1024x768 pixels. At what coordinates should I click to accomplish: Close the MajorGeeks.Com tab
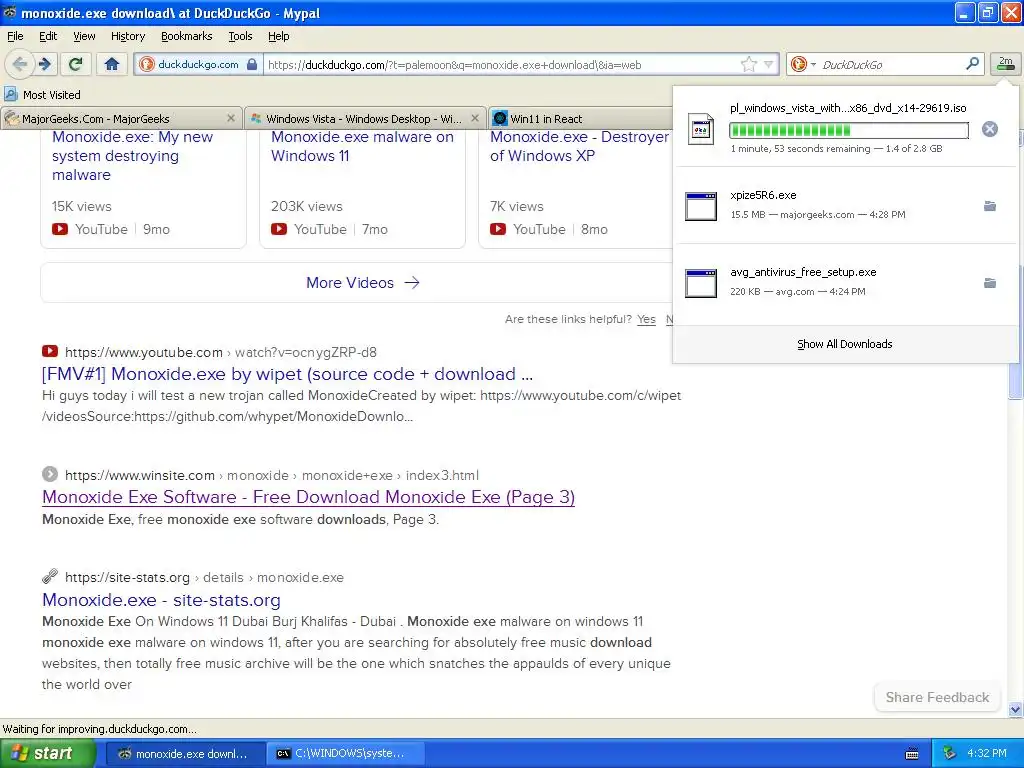pos(231,118)
